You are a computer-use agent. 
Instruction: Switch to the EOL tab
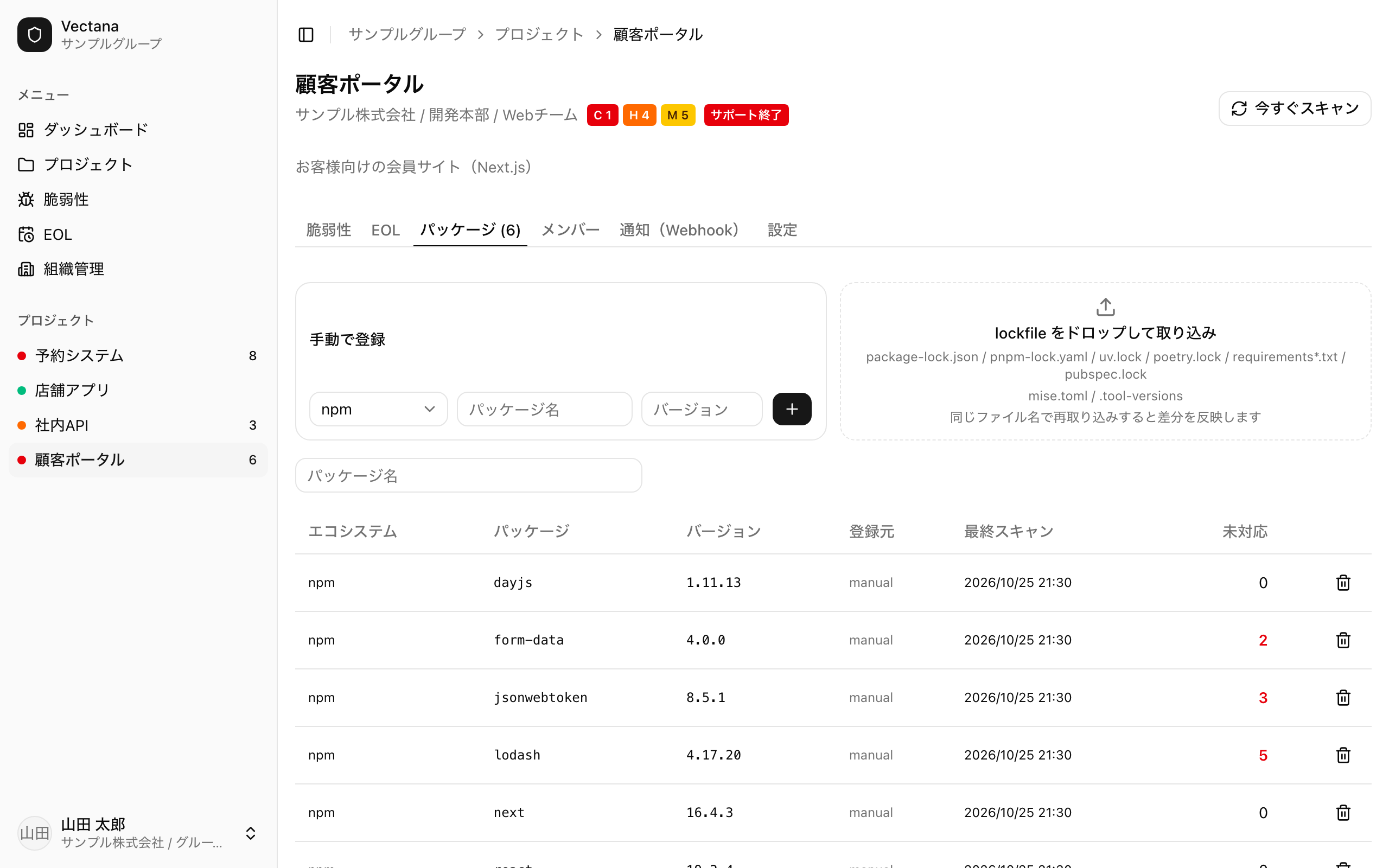click(x=385, y=229)
